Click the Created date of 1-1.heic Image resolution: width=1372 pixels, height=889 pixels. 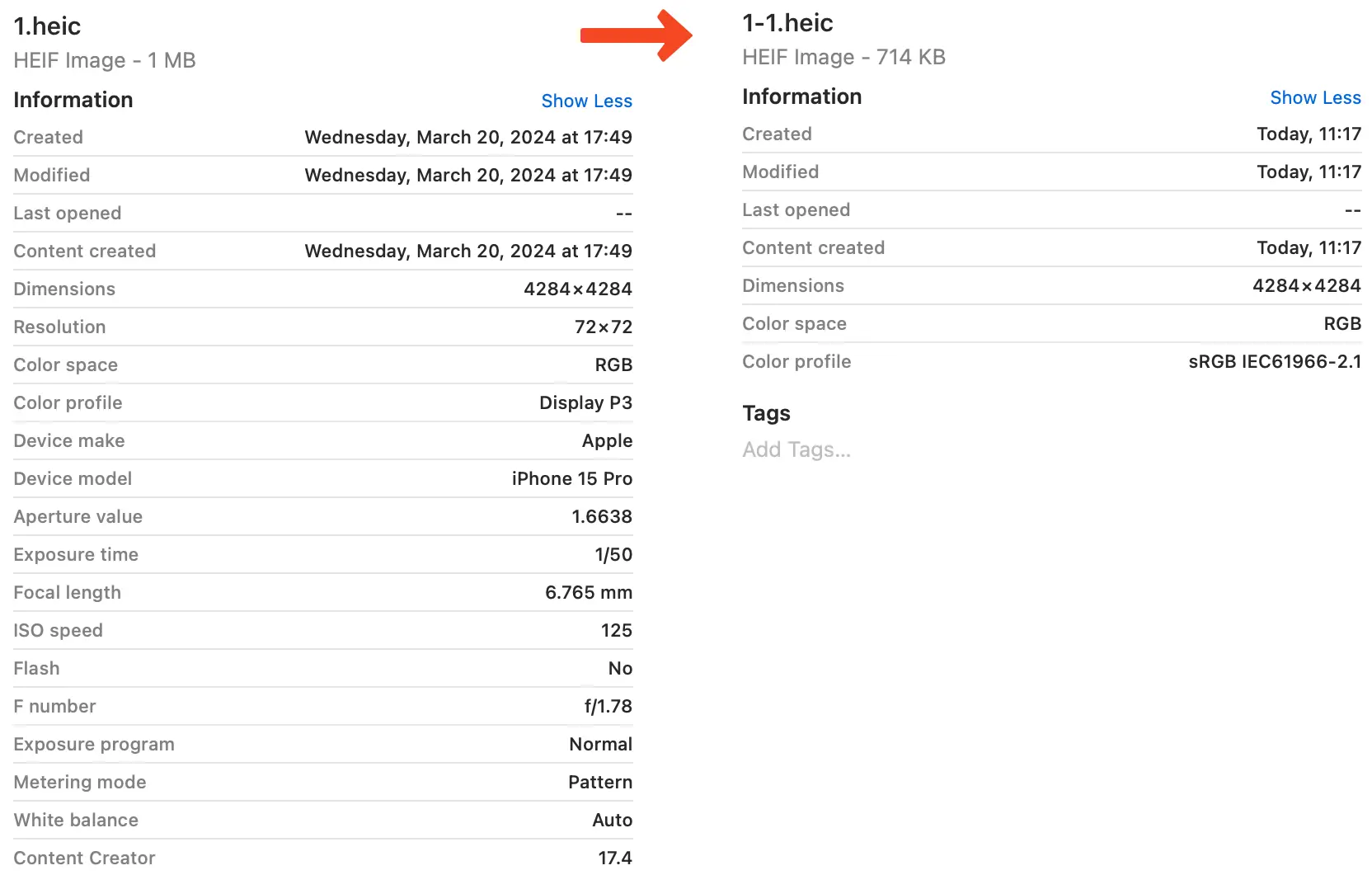tap(1308, 134)
